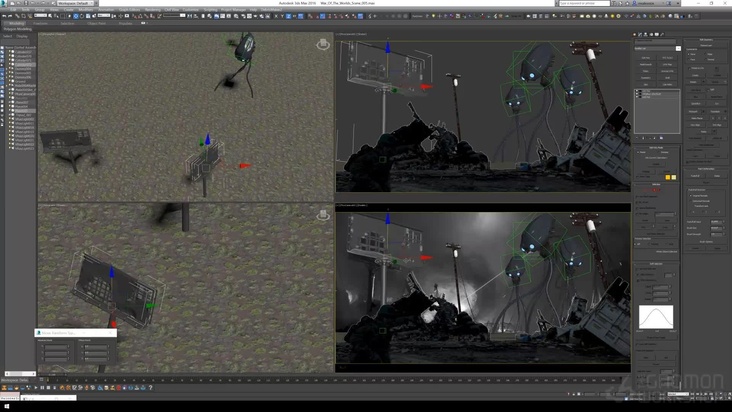Activate the Select and Move tool
Image resolution: width=732 pixels, height=412 pixels.
click(75, 16)
